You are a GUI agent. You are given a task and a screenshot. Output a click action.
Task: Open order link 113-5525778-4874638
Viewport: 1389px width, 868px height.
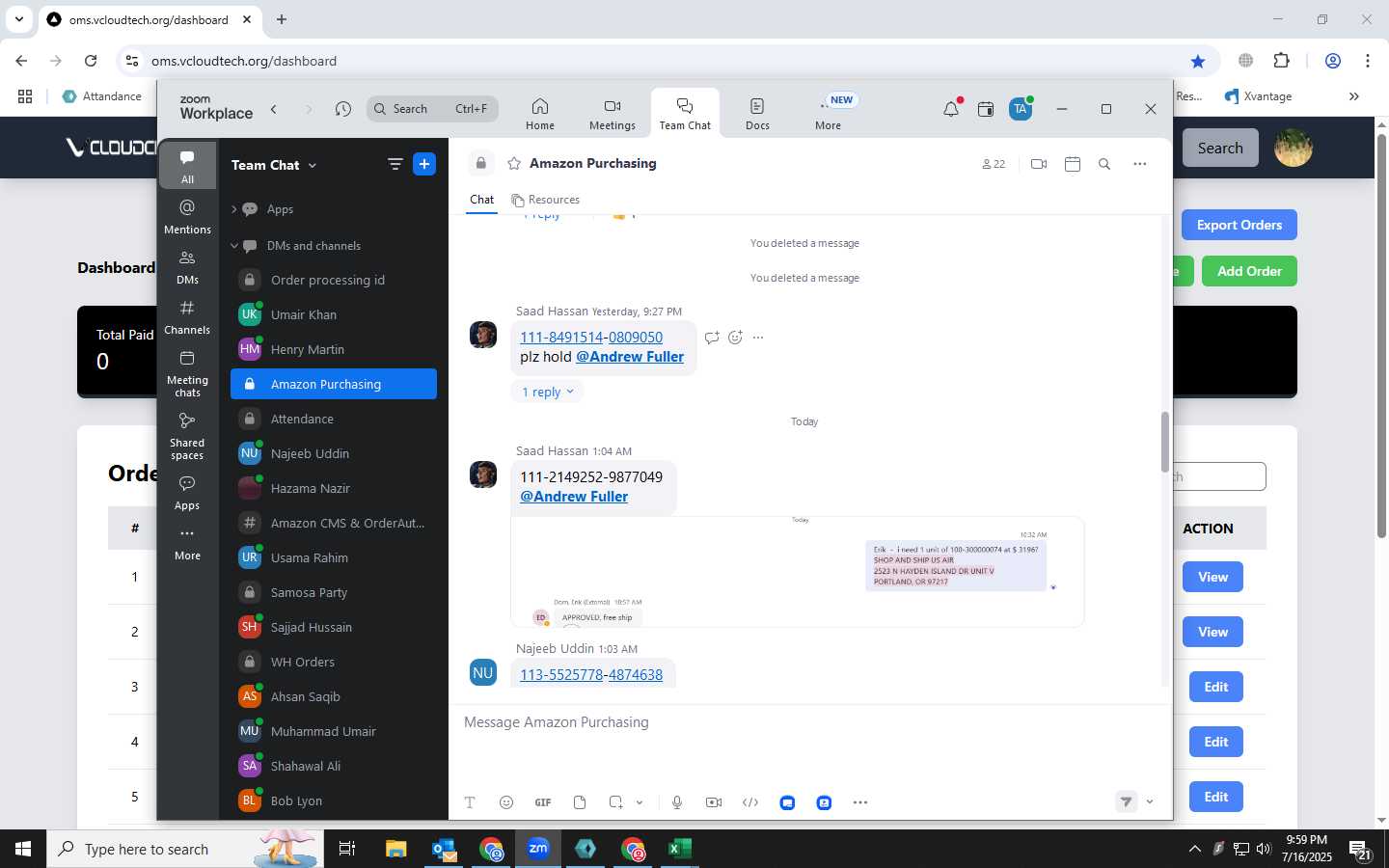(x=591, y=675)
